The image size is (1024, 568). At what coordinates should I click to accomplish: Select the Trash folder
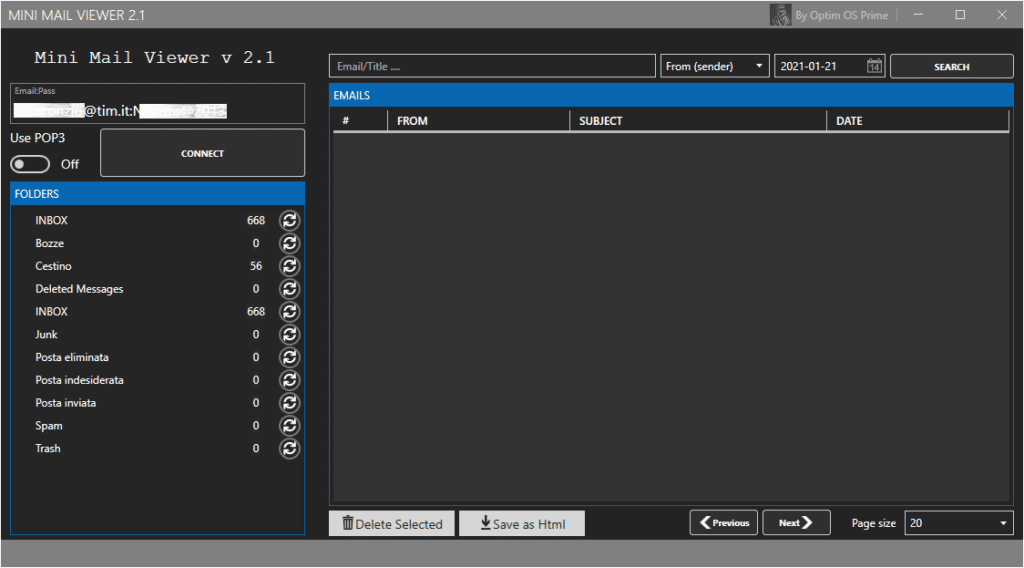tap(48, 449)
